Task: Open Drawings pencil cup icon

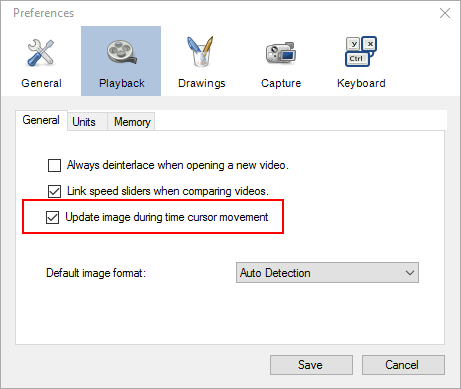Action: pyautogui.click(x=201, y=51)
